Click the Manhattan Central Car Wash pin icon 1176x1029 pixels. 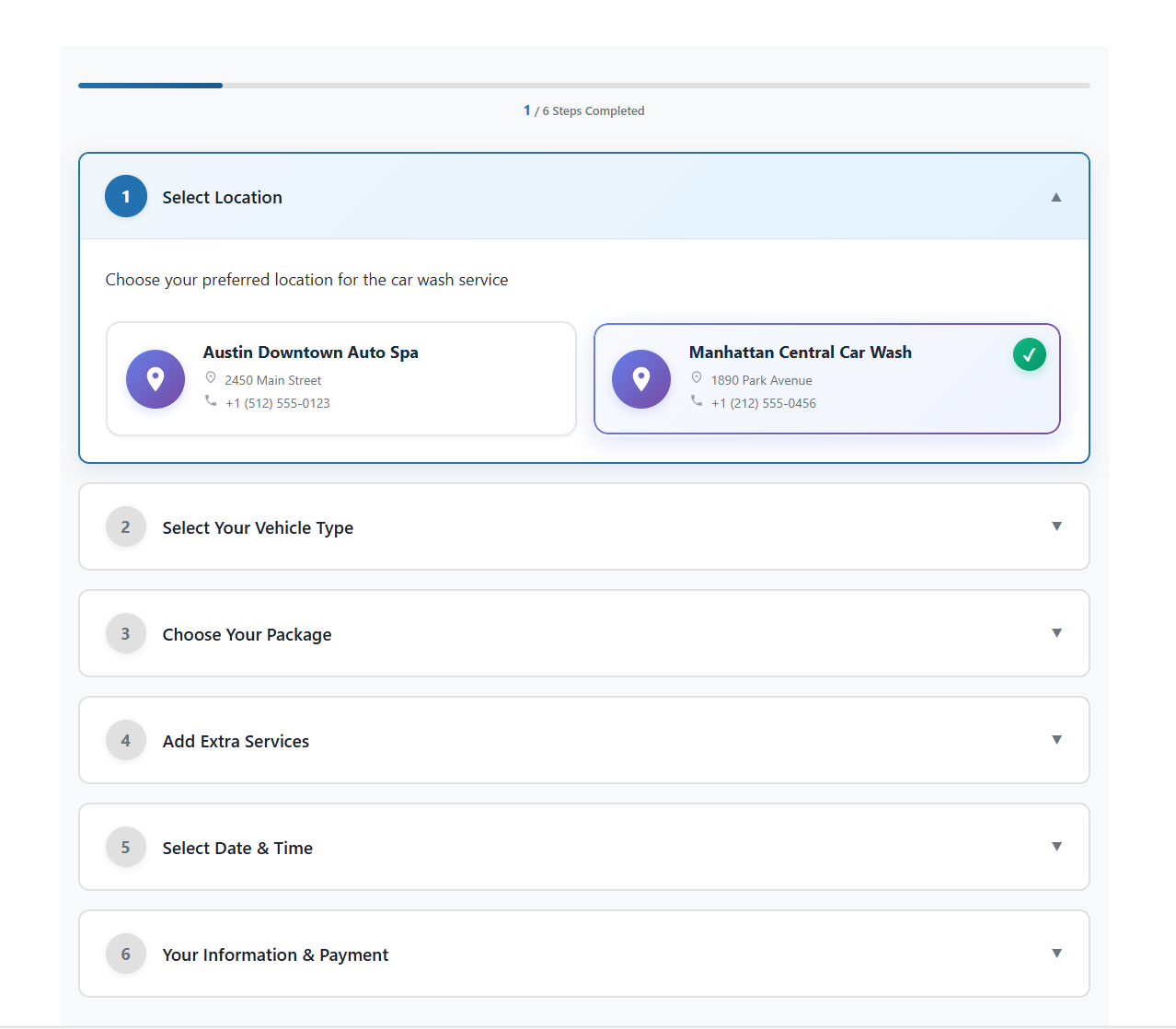641,379
